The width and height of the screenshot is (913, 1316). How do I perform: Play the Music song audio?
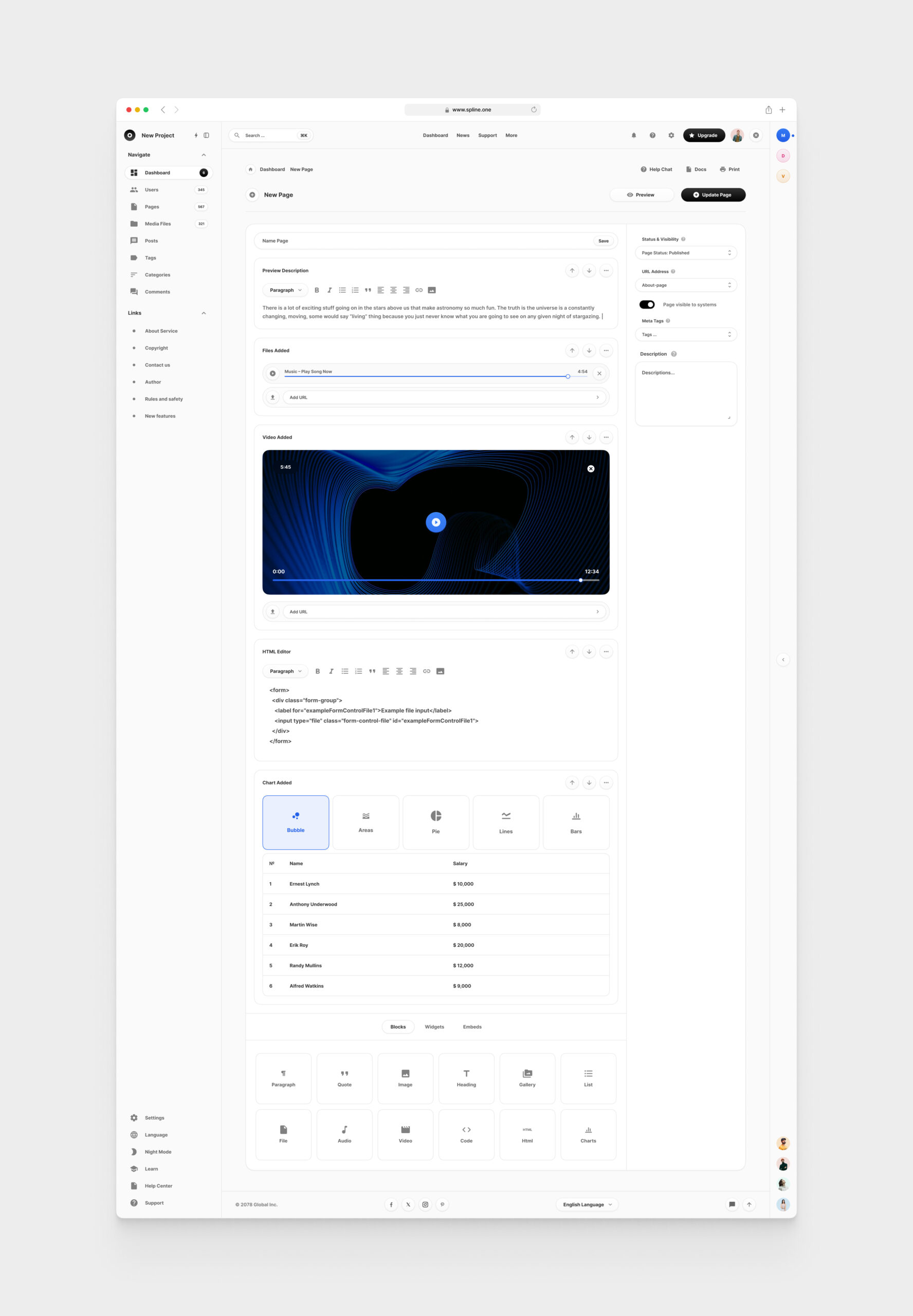coord(273,374)
